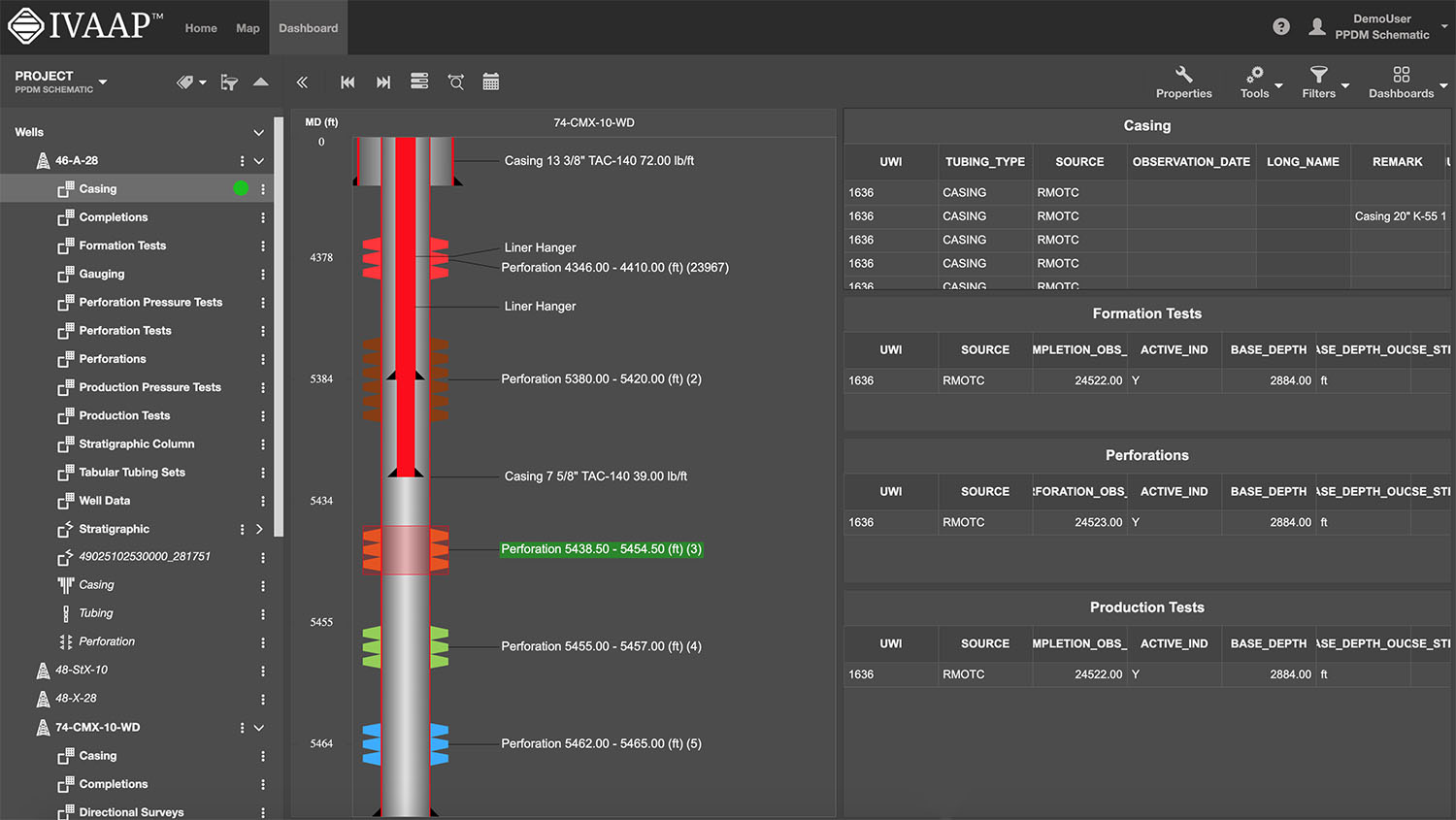Open options menu for Gauging row
Image resolution: width=1456 pixels, height=820 pixels.
pyautogui.click(x=263, y=274)
